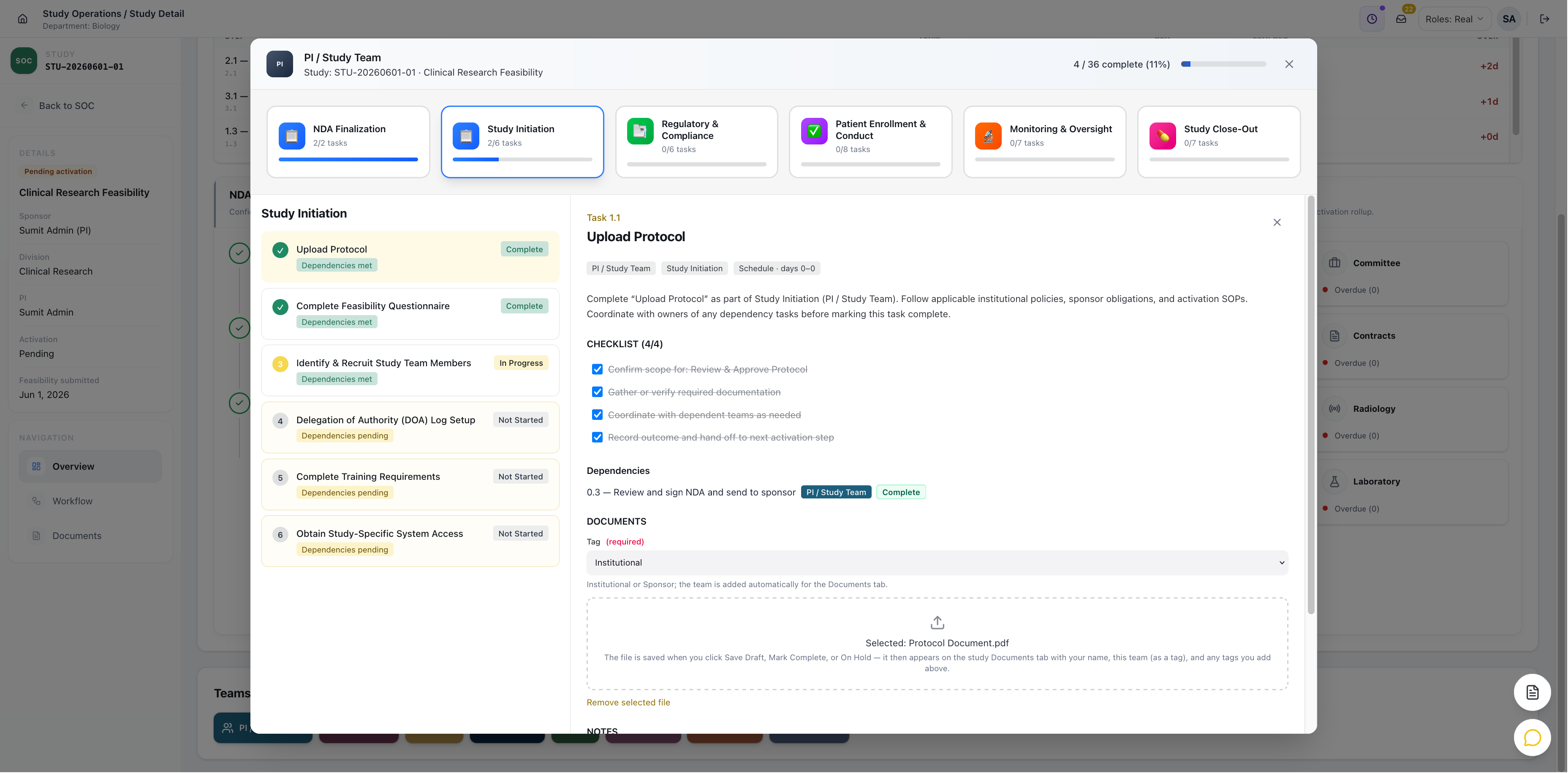
Task: Click the green check by Complete Feasibility Questionnaire
Action: [x=280, y=307]
